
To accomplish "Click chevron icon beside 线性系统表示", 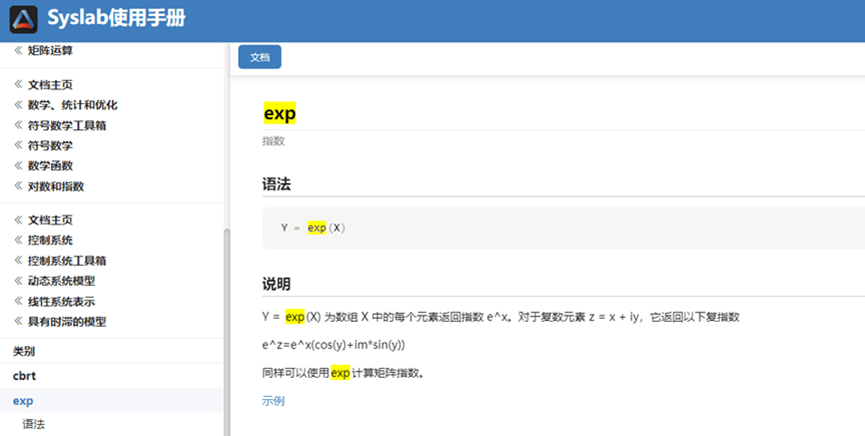I will [18, 301].
